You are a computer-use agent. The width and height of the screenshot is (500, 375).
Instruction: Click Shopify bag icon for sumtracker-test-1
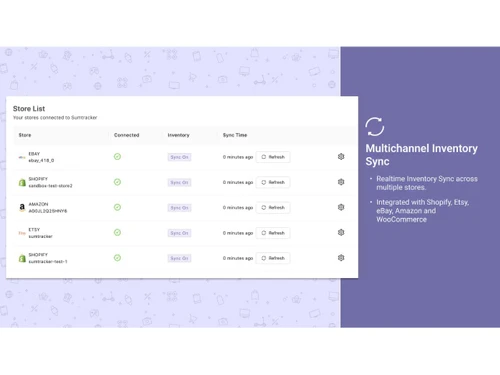click(22, 258)
